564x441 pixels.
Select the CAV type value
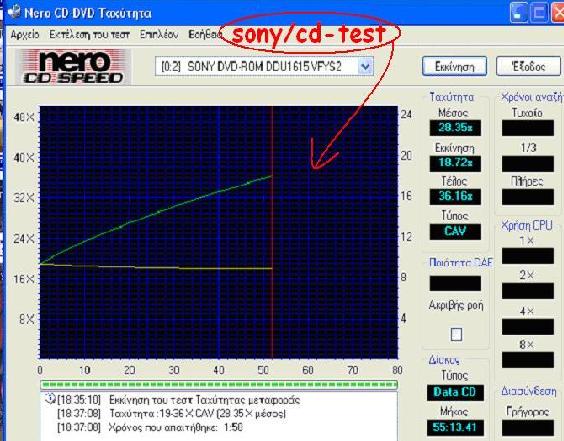[x=455, y=231]
